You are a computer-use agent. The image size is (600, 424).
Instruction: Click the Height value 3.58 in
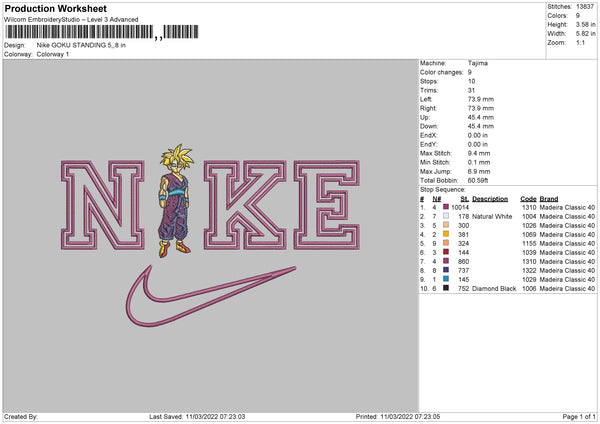[586, 24]
